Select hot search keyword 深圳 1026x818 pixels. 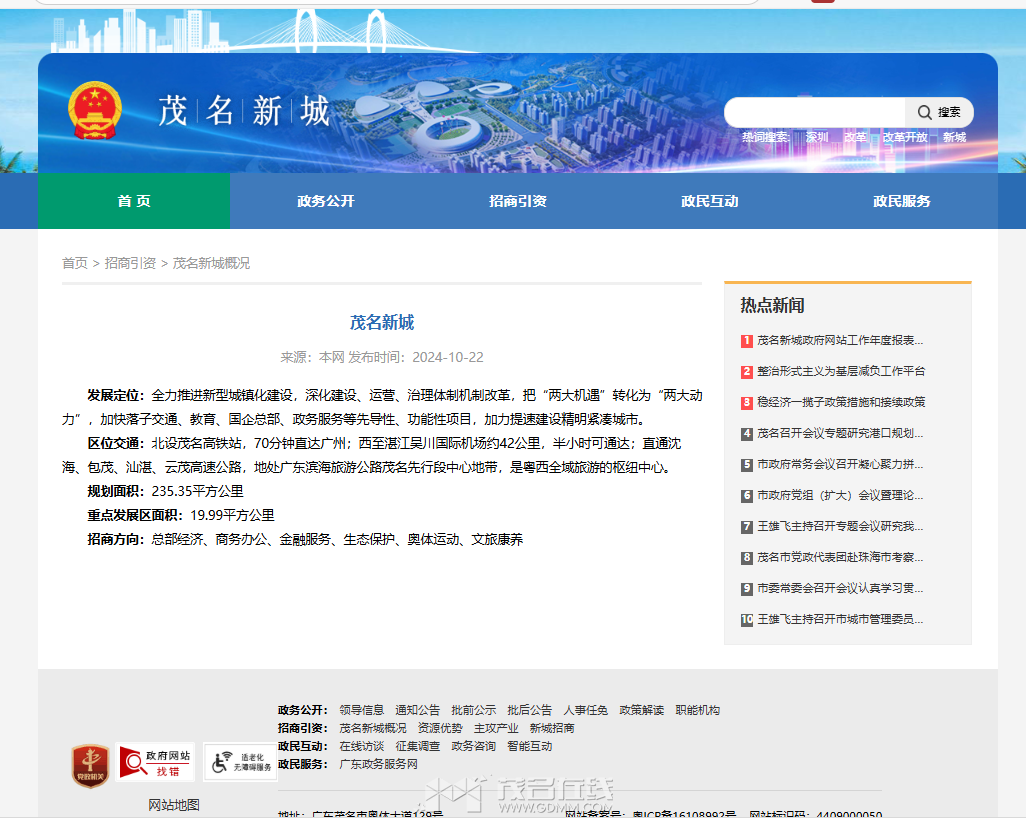(817, 137)
